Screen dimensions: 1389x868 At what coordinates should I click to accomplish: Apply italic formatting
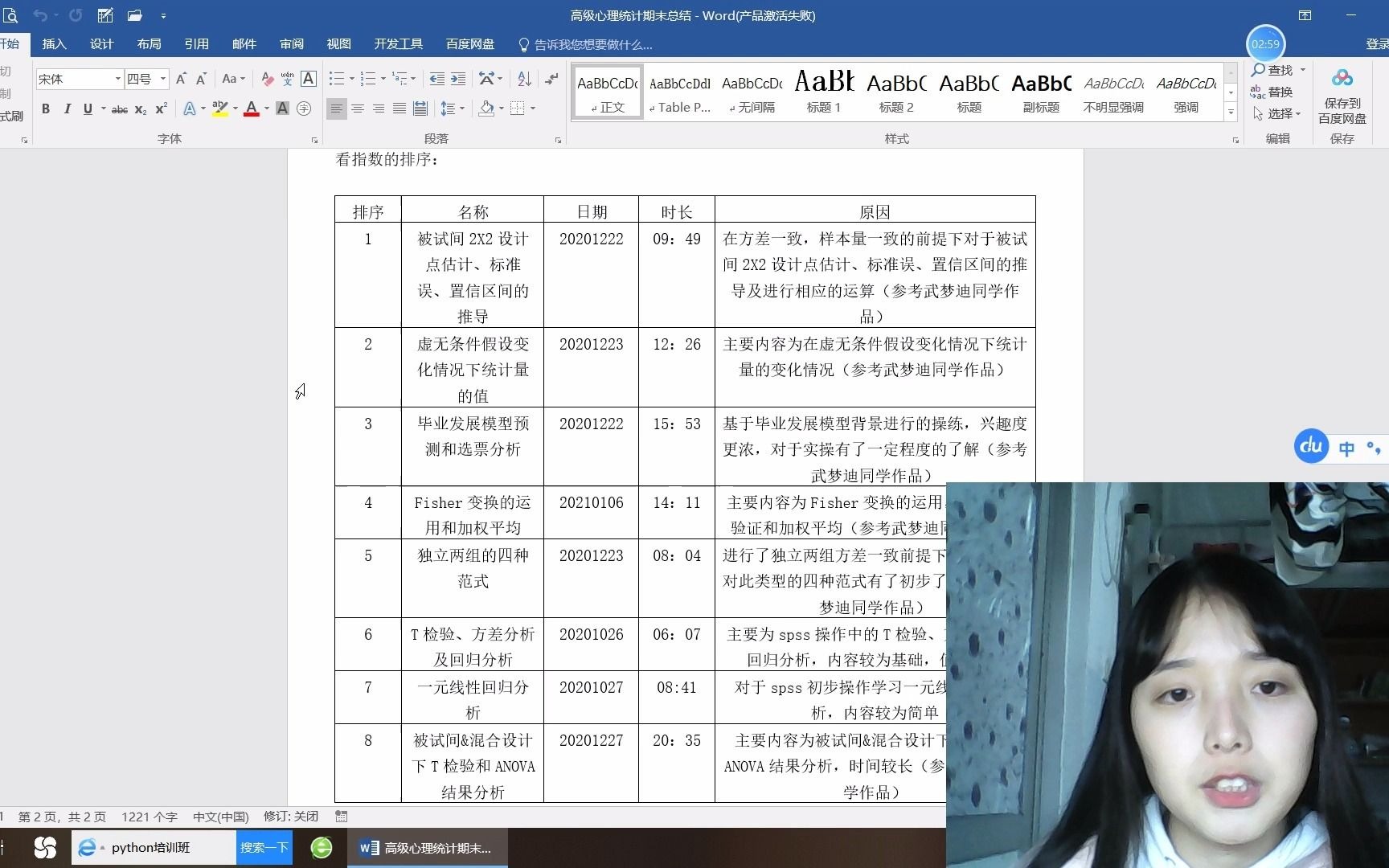[x=68, y=108]
